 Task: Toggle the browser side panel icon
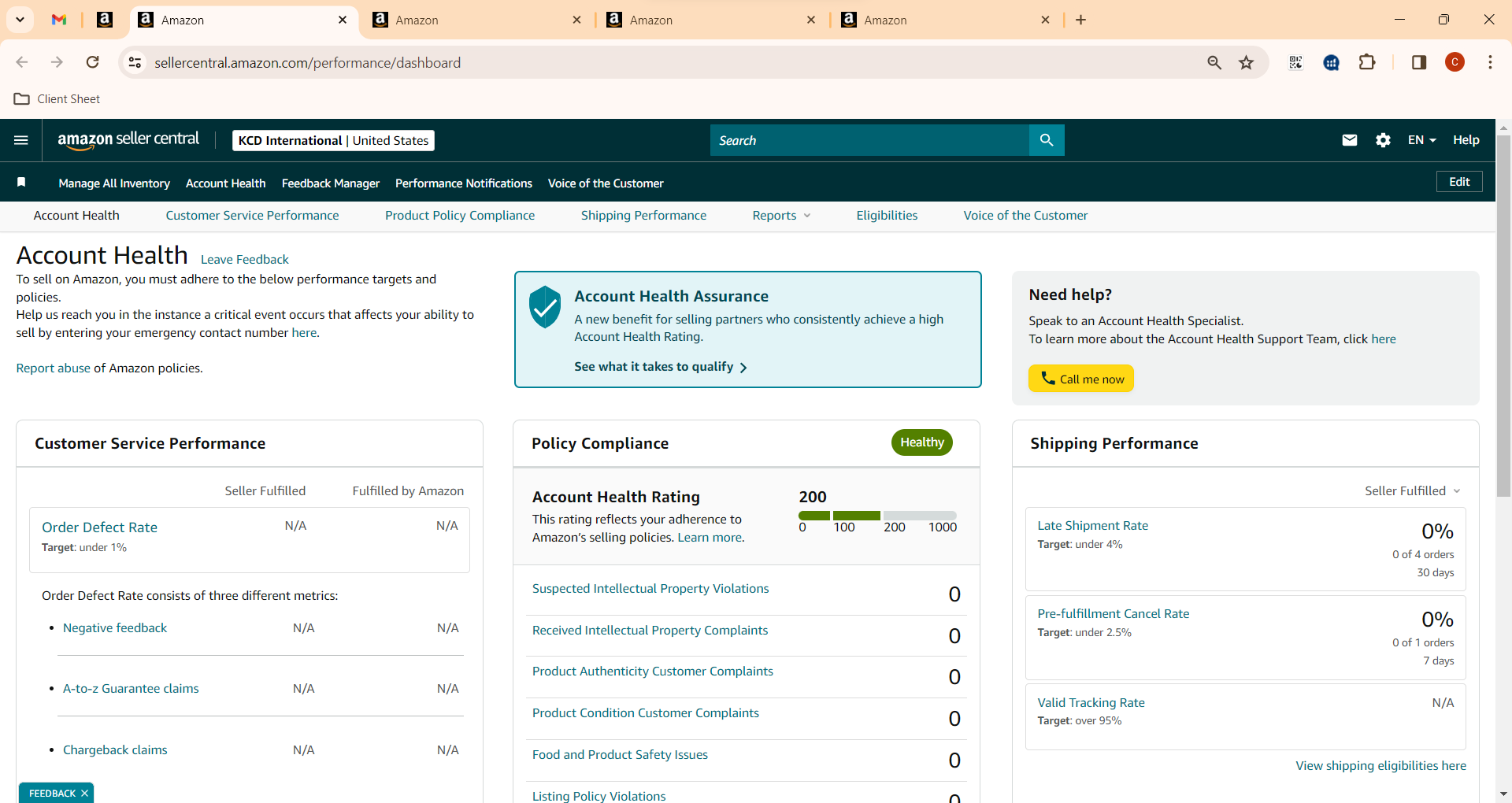[1419, 62]
